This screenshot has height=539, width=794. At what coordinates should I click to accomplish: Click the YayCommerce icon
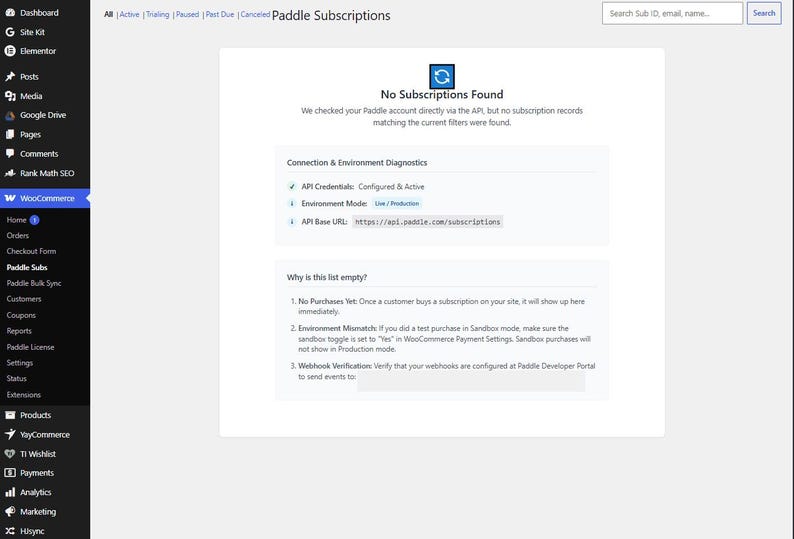coord(10,434)
